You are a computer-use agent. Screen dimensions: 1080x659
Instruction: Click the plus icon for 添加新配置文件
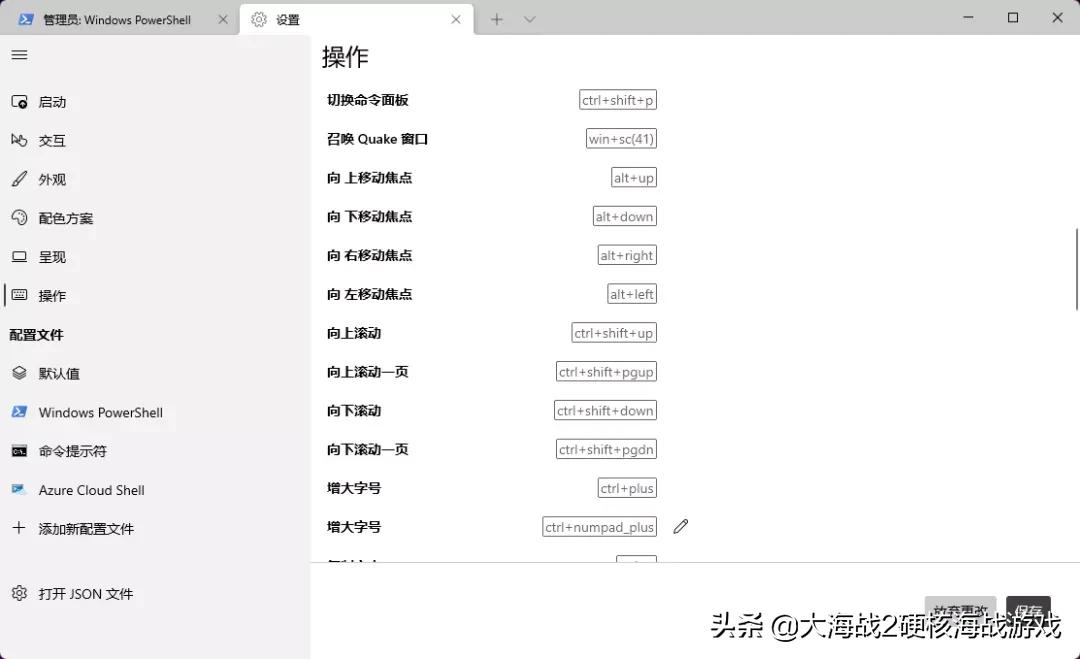pos(19,528)
